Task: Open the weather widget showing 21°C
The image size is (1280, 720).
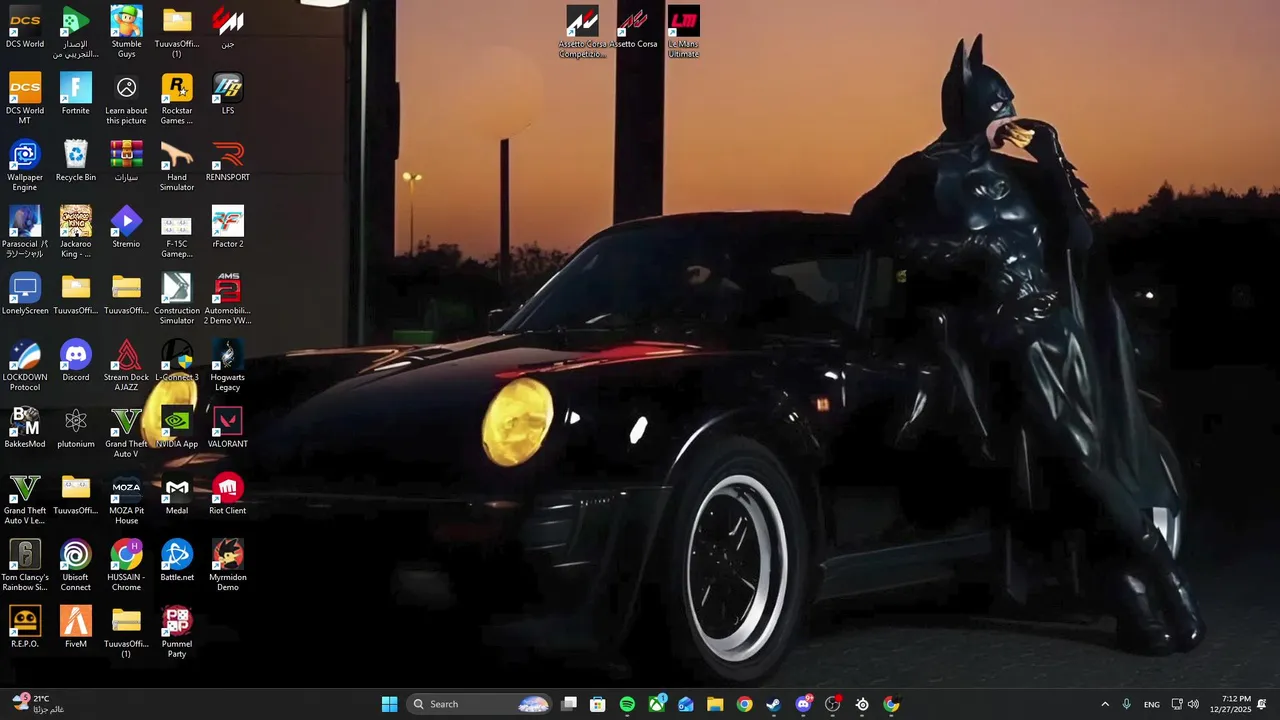Action: coord(38,704)
